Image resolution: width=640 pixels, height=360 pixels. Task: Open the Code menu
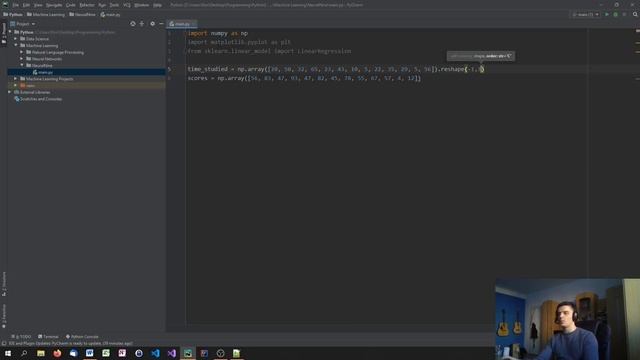click(x=71, y=5)
